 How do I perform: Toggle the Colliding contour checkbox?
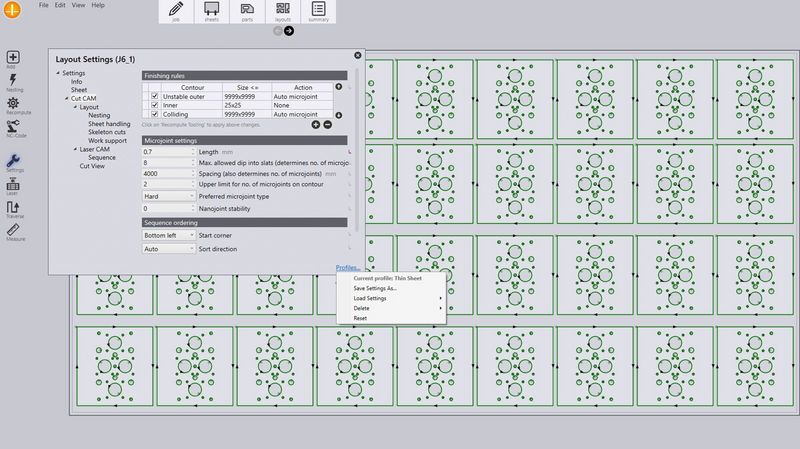coord(154,114)
